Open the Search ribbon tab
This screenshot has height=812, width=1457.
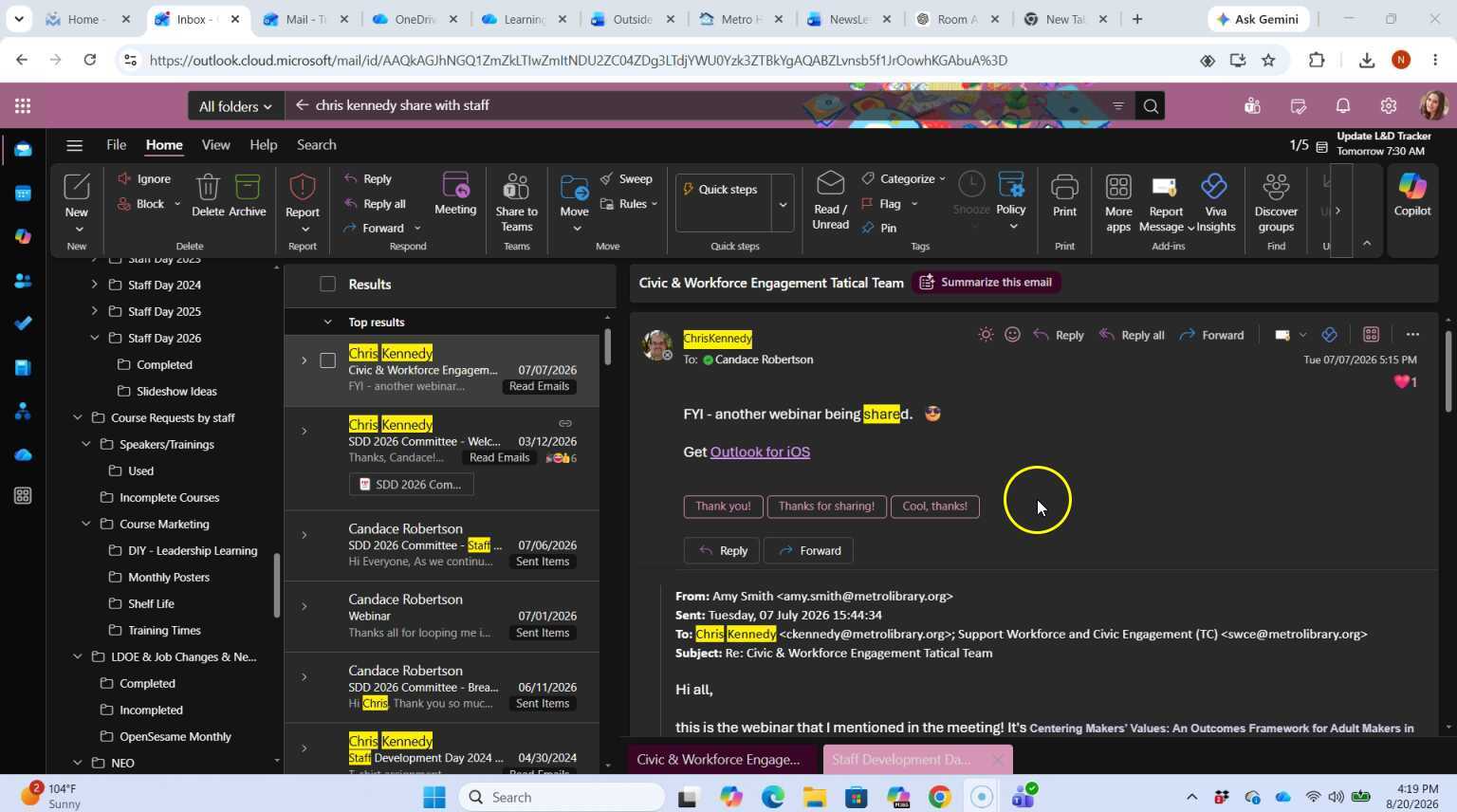click(316, 145)
